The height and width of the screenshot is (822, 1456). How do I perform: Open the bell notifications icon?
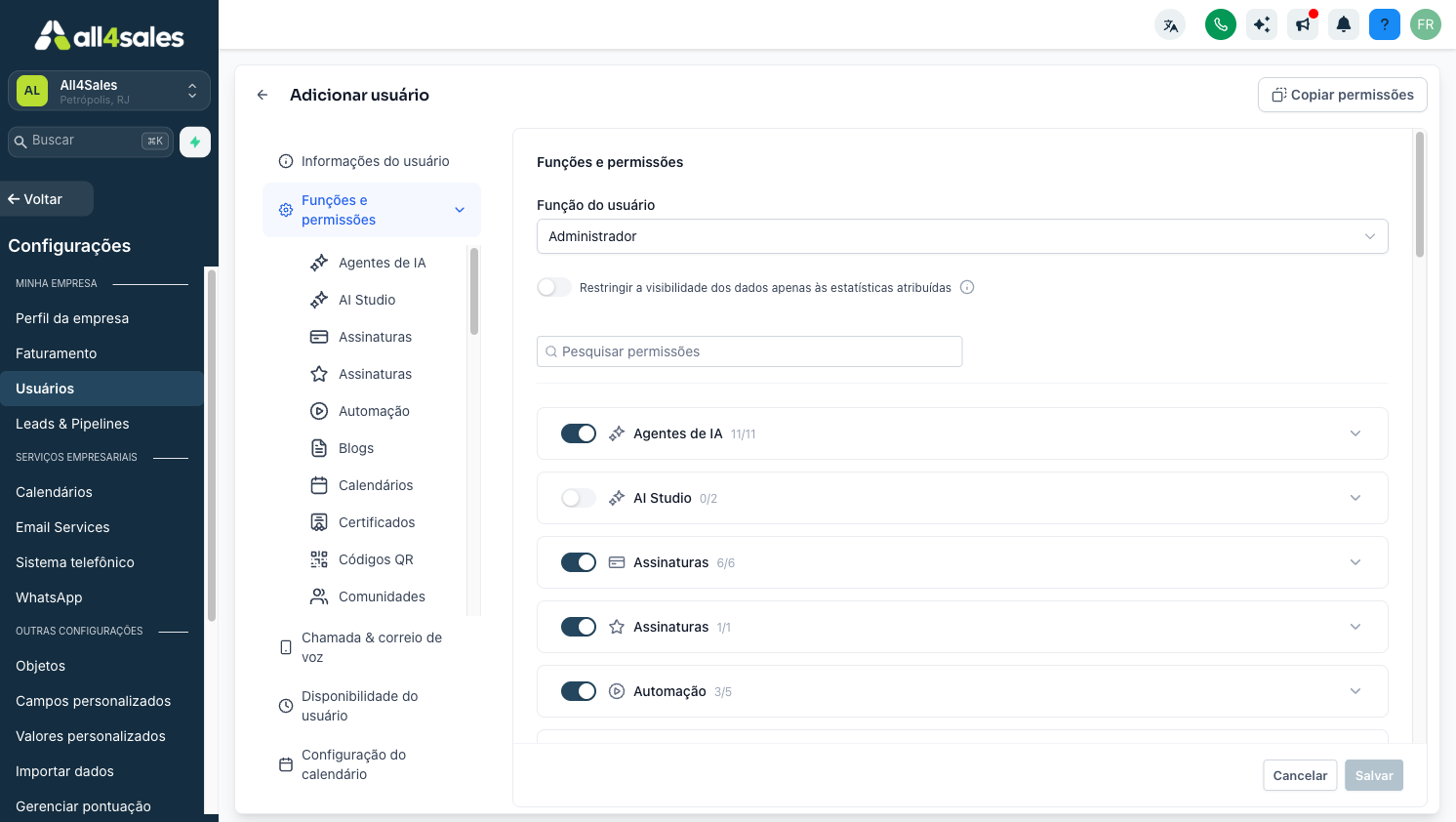[1344, 24]
